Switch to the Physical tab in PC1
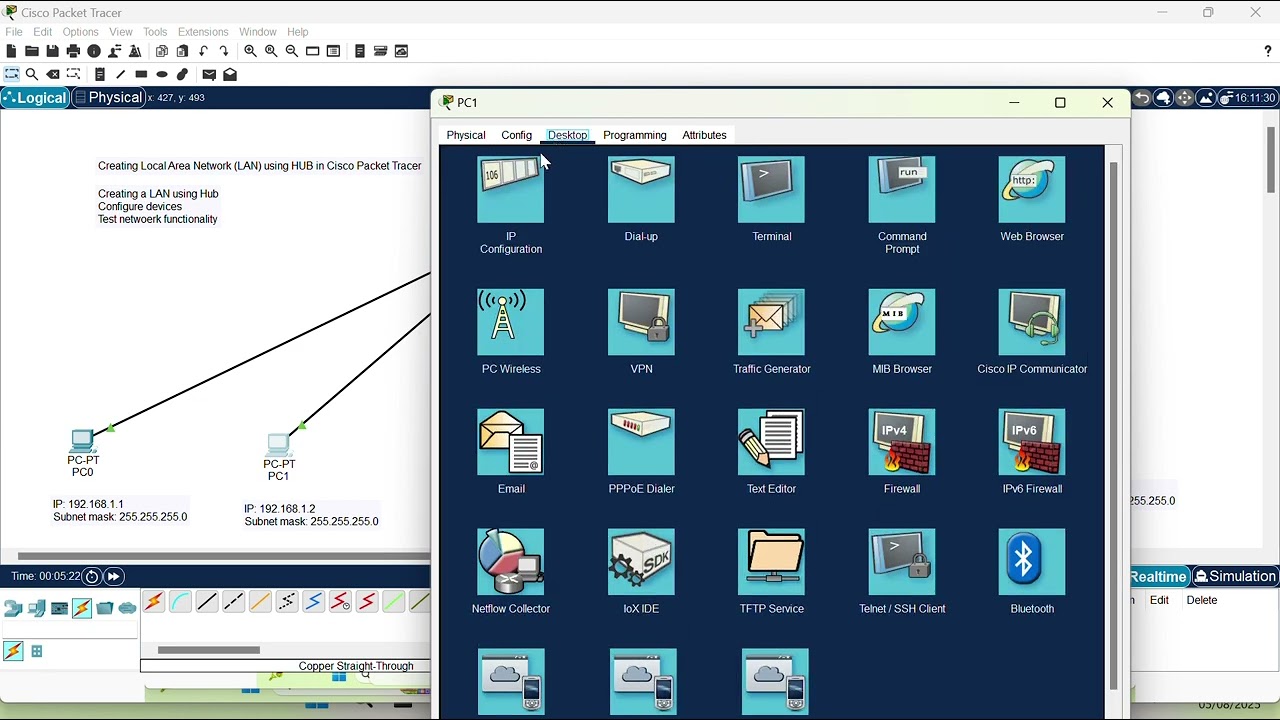The image size is (1280, 720). (466, 135)
